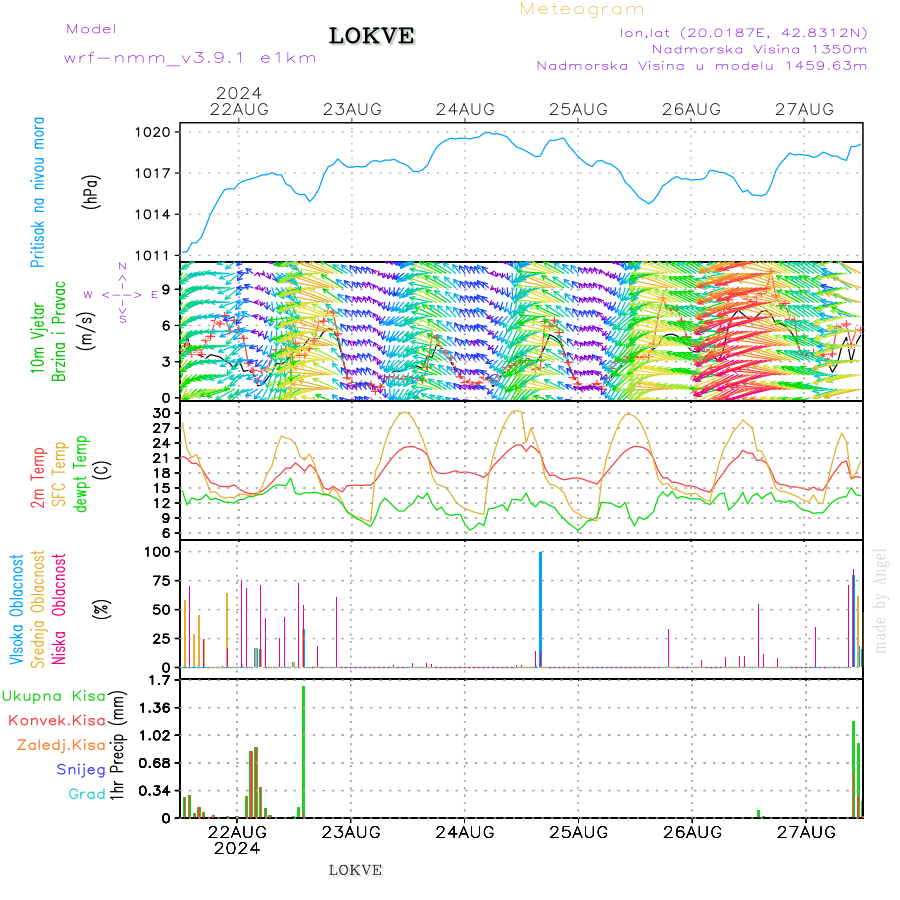Click the "Brzina i Pravac" label
Viewport: 900px width, 900px height.
point(59,331)
